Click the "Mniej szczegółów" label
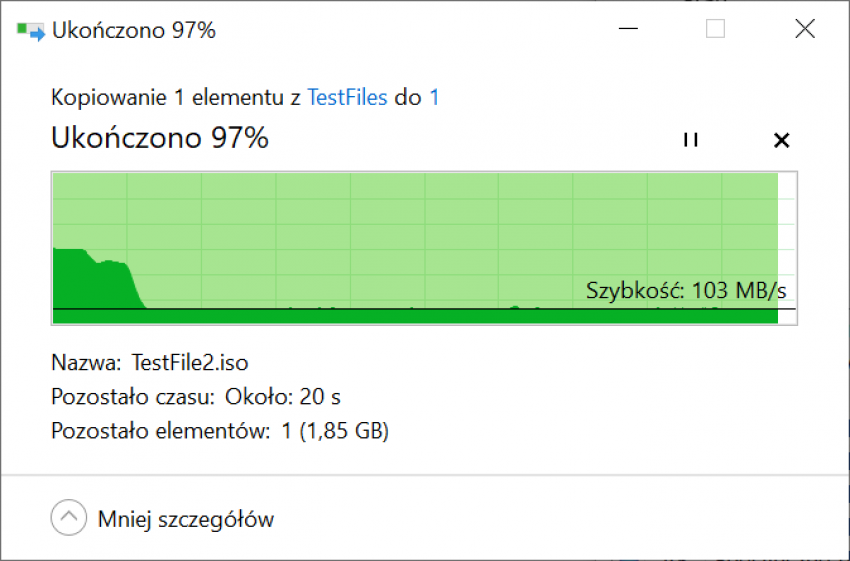Viewport: 850px width, 561px height. [186, 519]
